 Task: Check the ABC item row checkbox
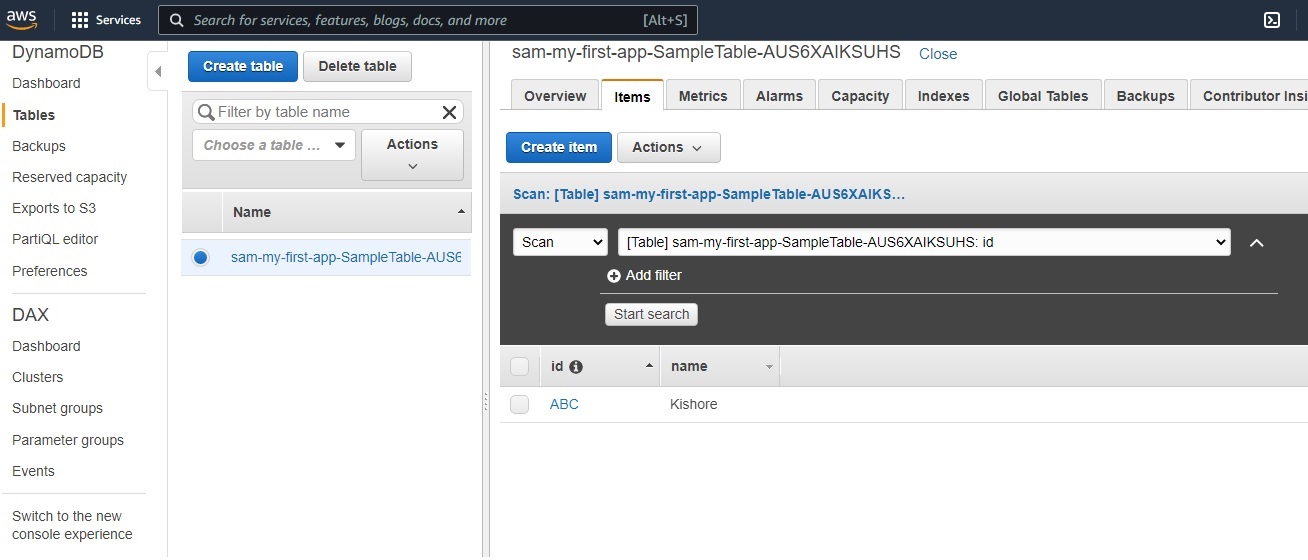pyautogui.click(x=519, y=405)
